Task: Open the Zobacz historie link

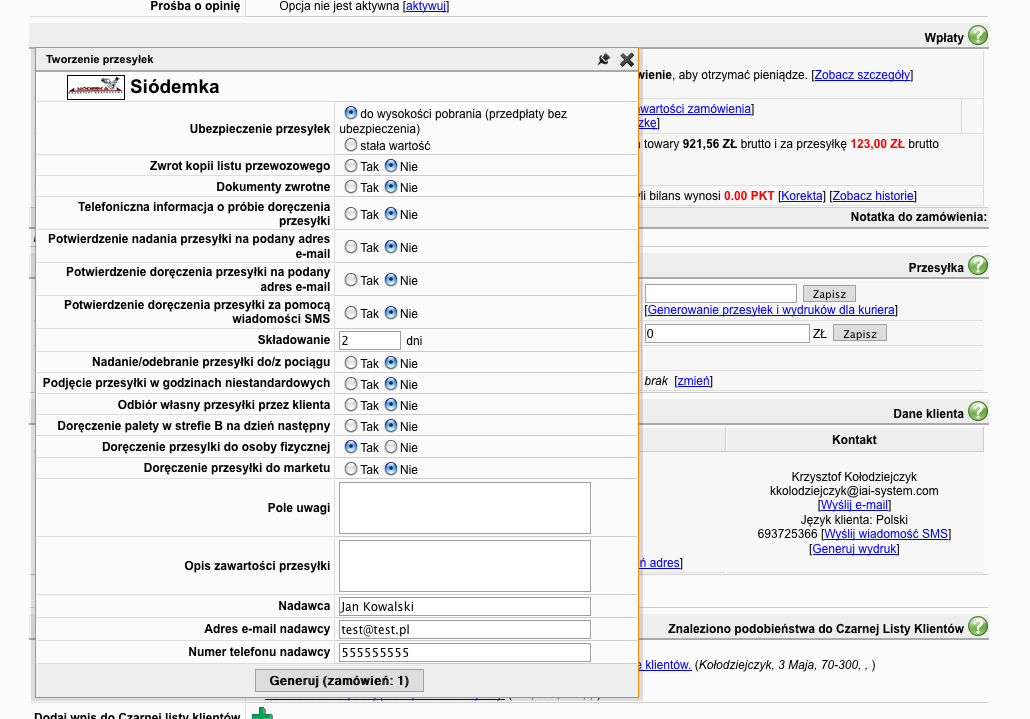Action: point(872,196)
